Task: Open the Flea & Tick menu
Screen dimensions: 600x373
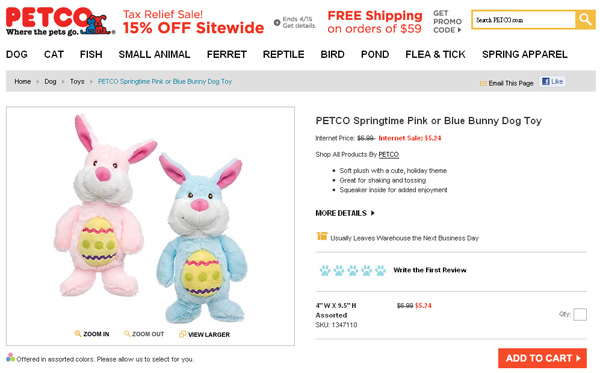Action: coord(435,54)
